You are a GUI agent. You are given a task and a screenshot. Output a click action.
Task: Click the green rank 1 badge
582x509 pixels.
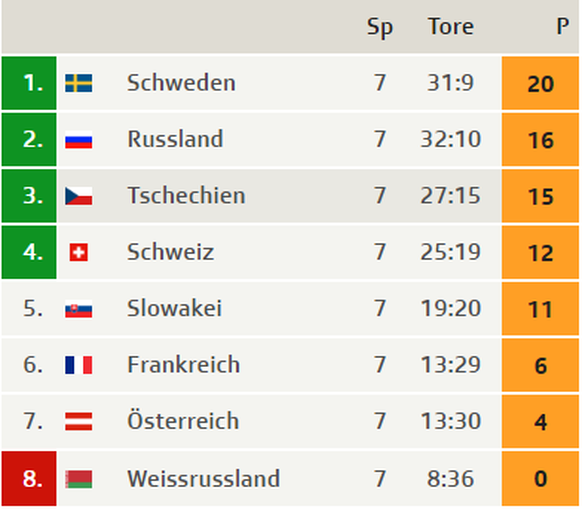[x=29, y=83]
